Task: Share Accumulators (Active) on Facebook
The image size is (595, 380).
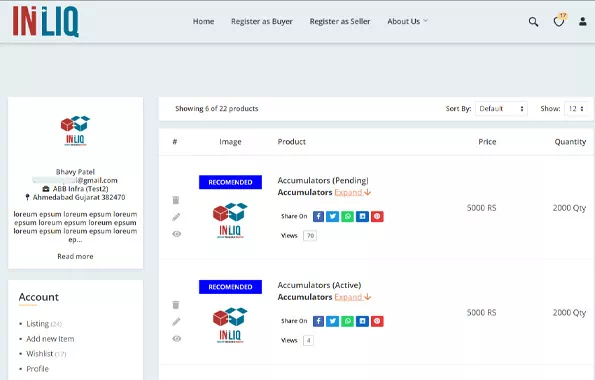Action: pyautogui.click(x=318, y=321)
